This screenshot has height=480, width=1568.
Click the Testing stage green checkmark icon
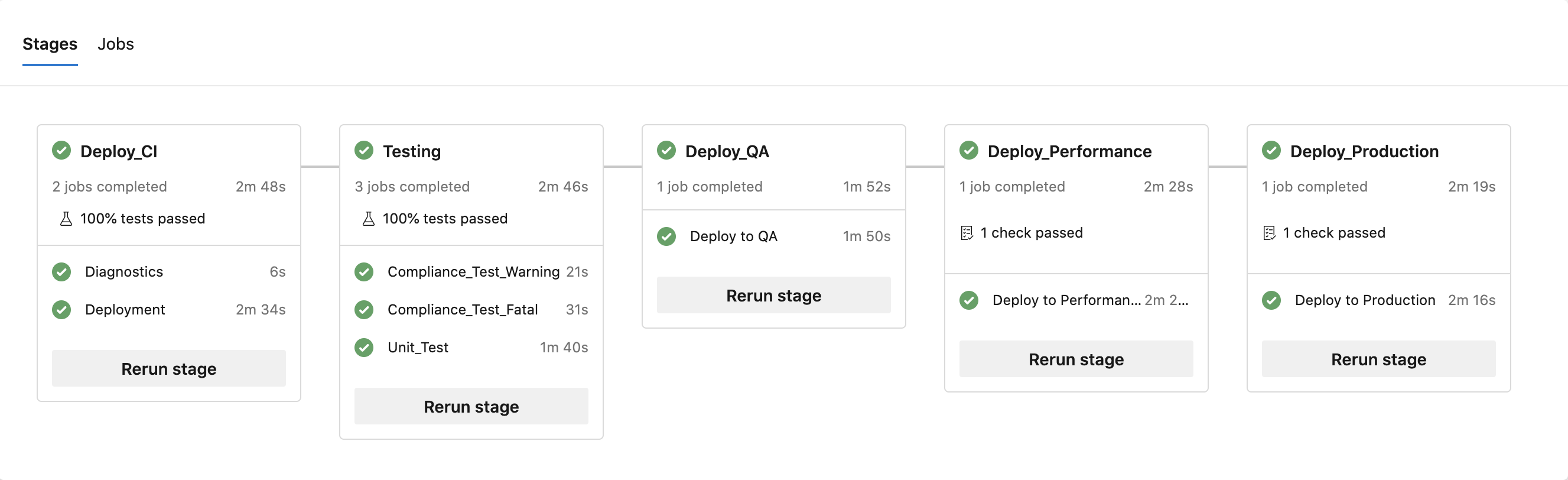point(364,151)
